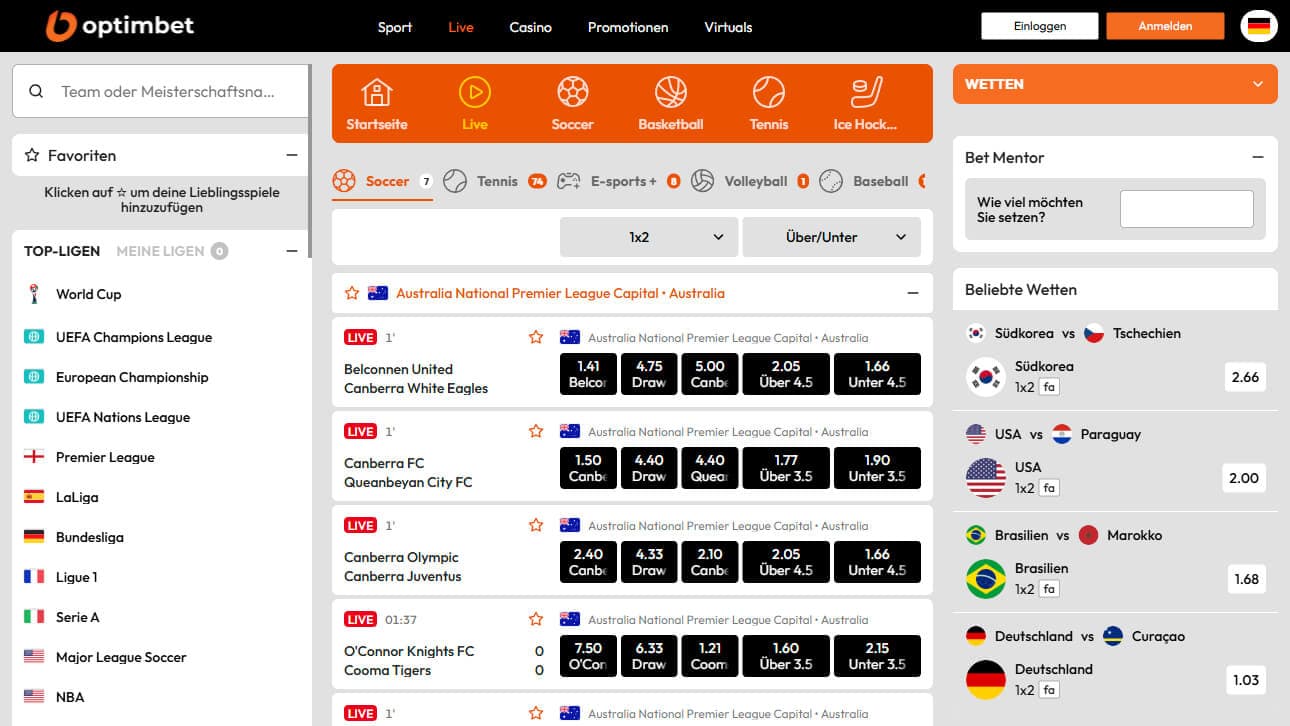The height and width of the screenshot is (726, 1290).
Task: Select Über 3.5 at 1.77
Action: click(786, 468)
